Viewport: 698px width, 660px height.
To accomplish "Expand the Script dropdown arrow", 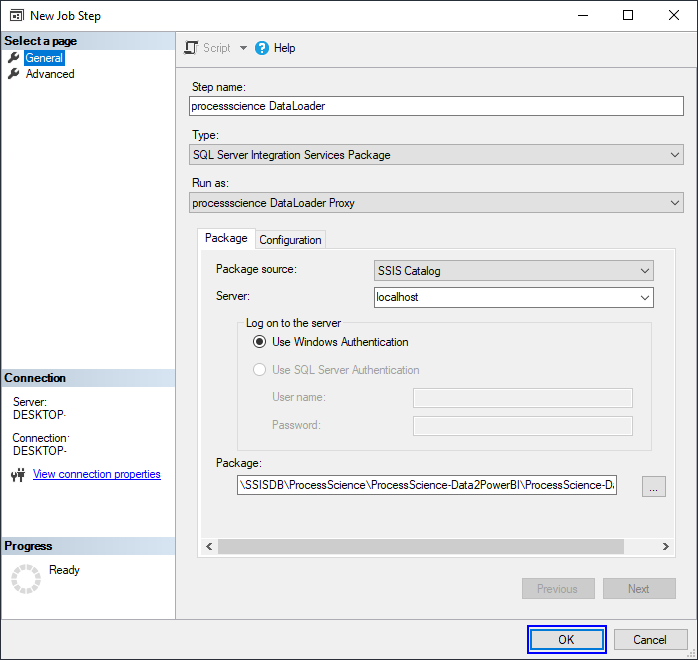I will coord(243,48).
